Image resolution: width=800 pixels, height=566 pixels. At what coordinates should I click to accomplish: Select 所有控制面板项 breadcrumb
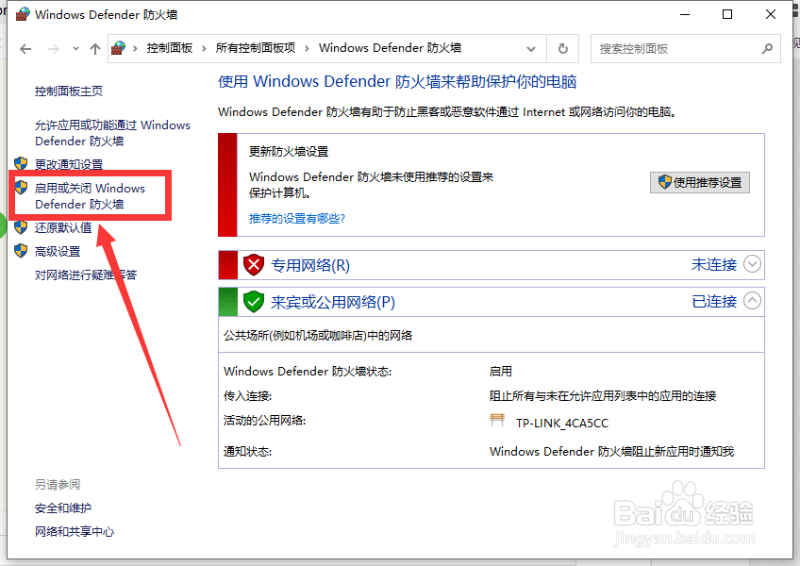tap(255, 48)
